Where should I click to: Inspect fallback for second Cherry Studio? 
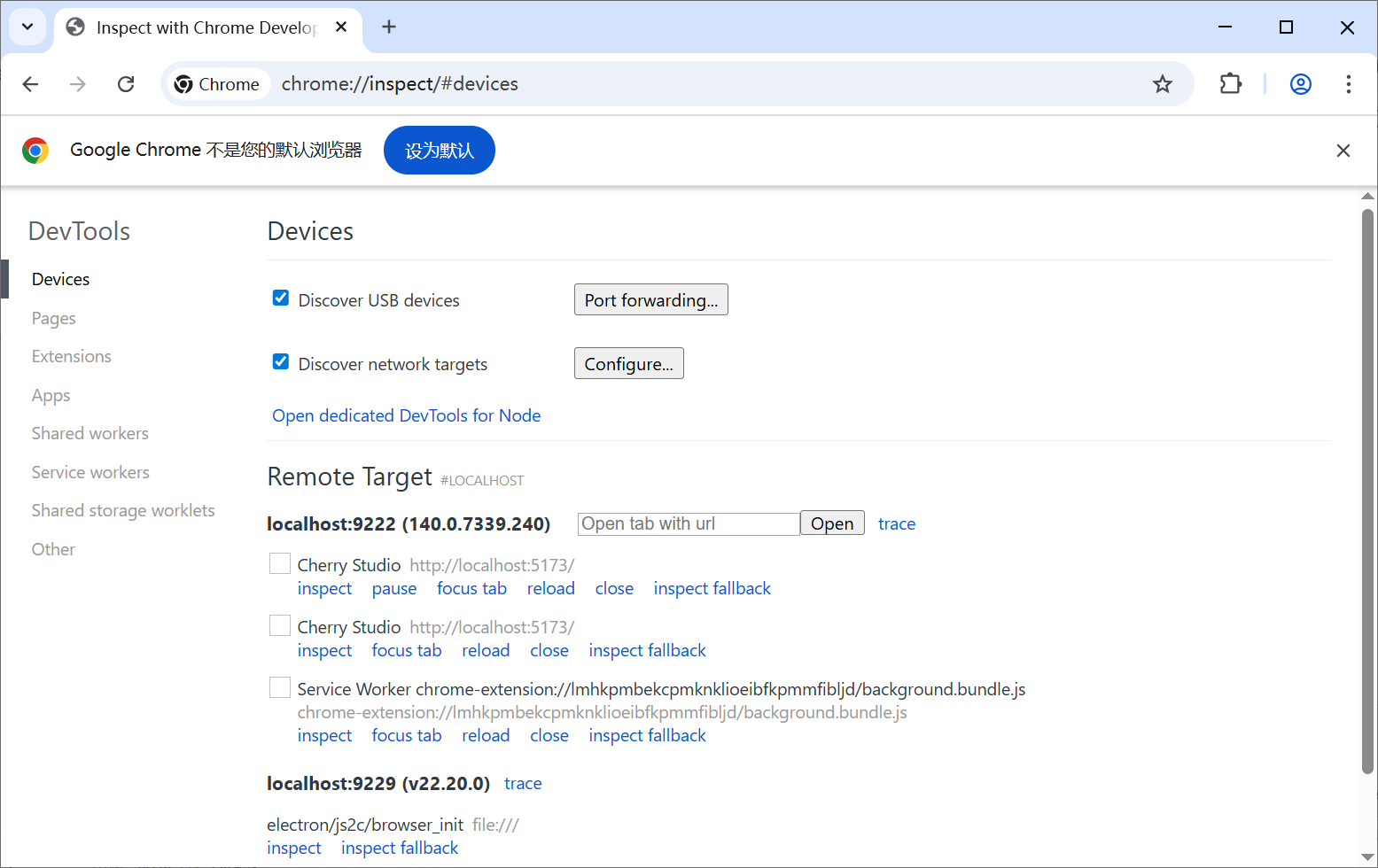(x=648, y=650)
